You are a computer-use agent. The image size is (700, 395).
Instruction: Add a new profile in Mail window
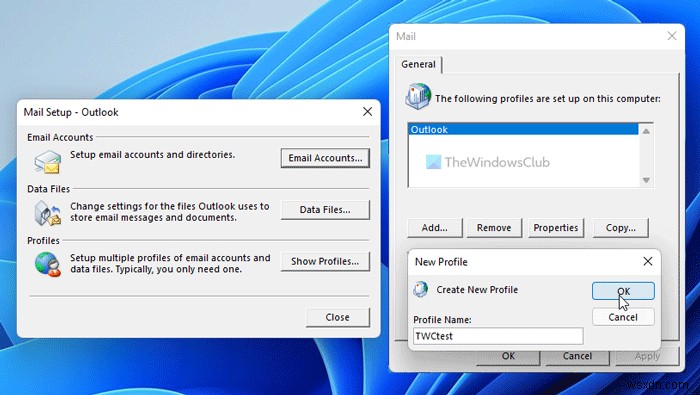tap(435, 228)
